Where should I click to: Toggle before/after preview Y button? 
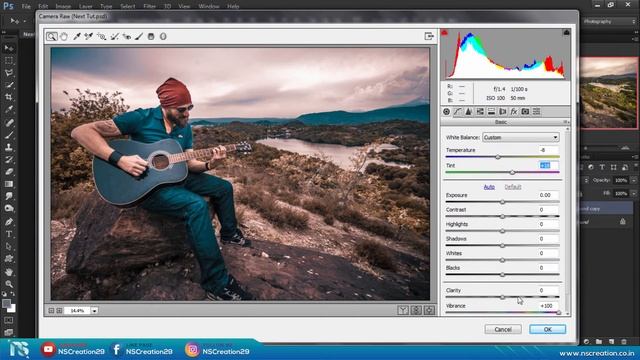pyautogui.click(x=403, y=310)
